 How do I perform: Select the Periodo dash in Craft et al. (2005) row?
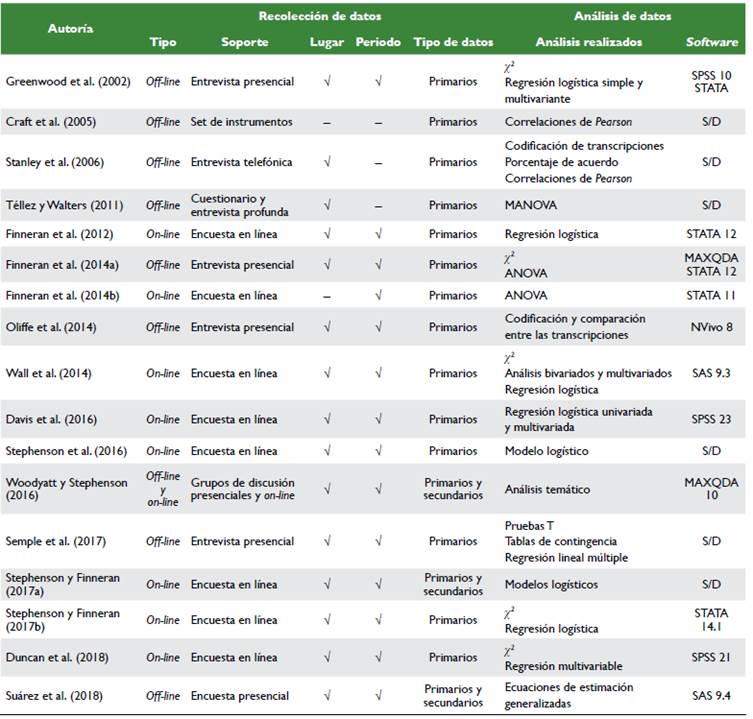point(378,122)
